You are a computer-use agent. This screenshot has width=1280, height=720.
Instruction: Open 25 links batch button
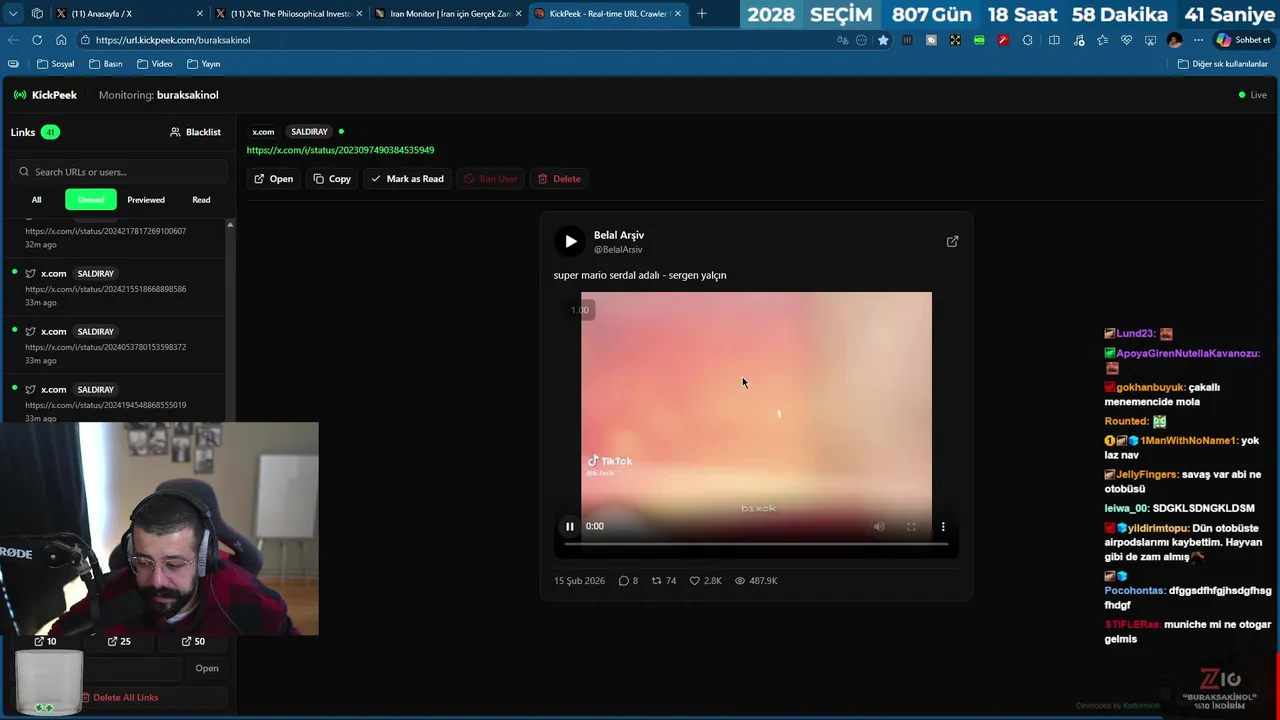(x=119, y=641)
